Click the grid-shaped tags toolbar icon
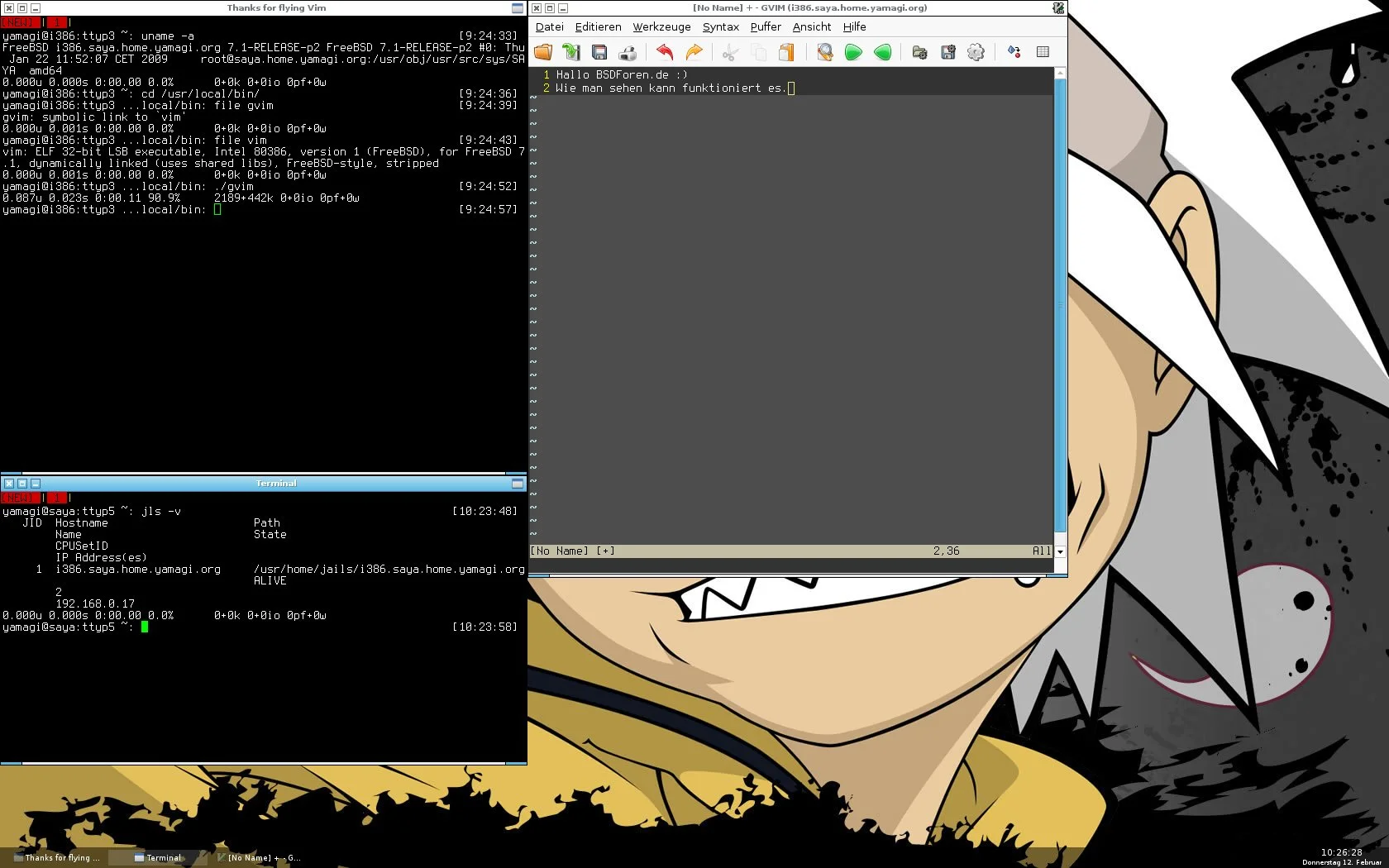 point(1043,52)
